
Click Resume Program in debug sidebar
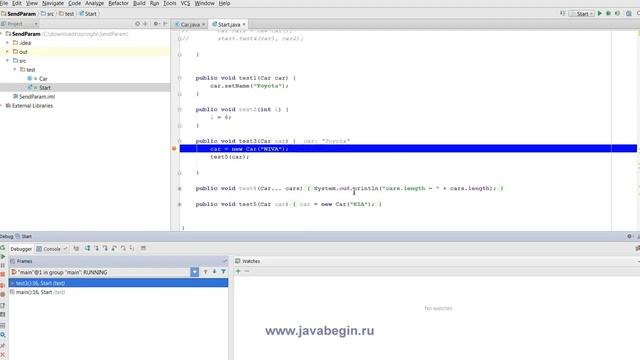point(3,257)
